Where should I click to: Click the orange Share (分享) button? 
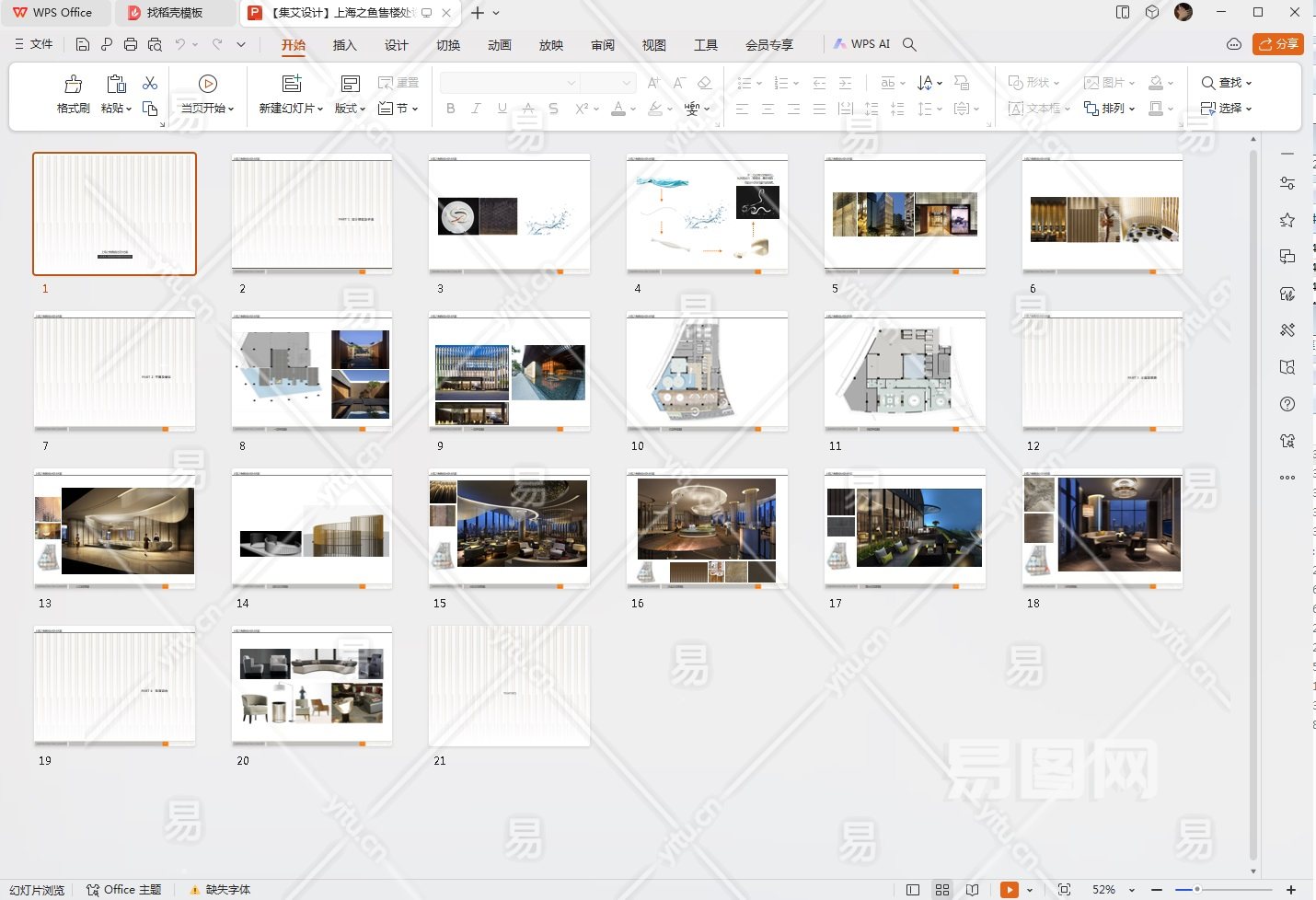1278,44
